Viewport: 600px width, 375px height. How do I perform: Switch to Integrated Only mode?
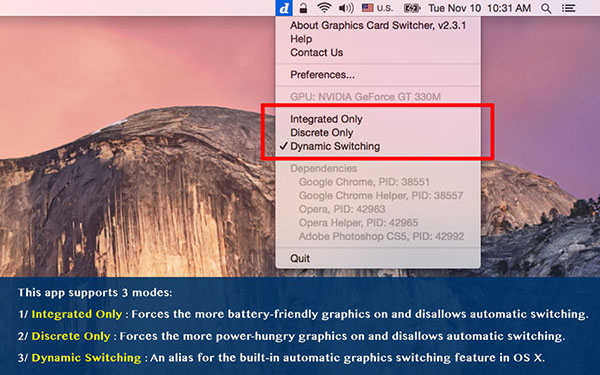coord(378,119)
